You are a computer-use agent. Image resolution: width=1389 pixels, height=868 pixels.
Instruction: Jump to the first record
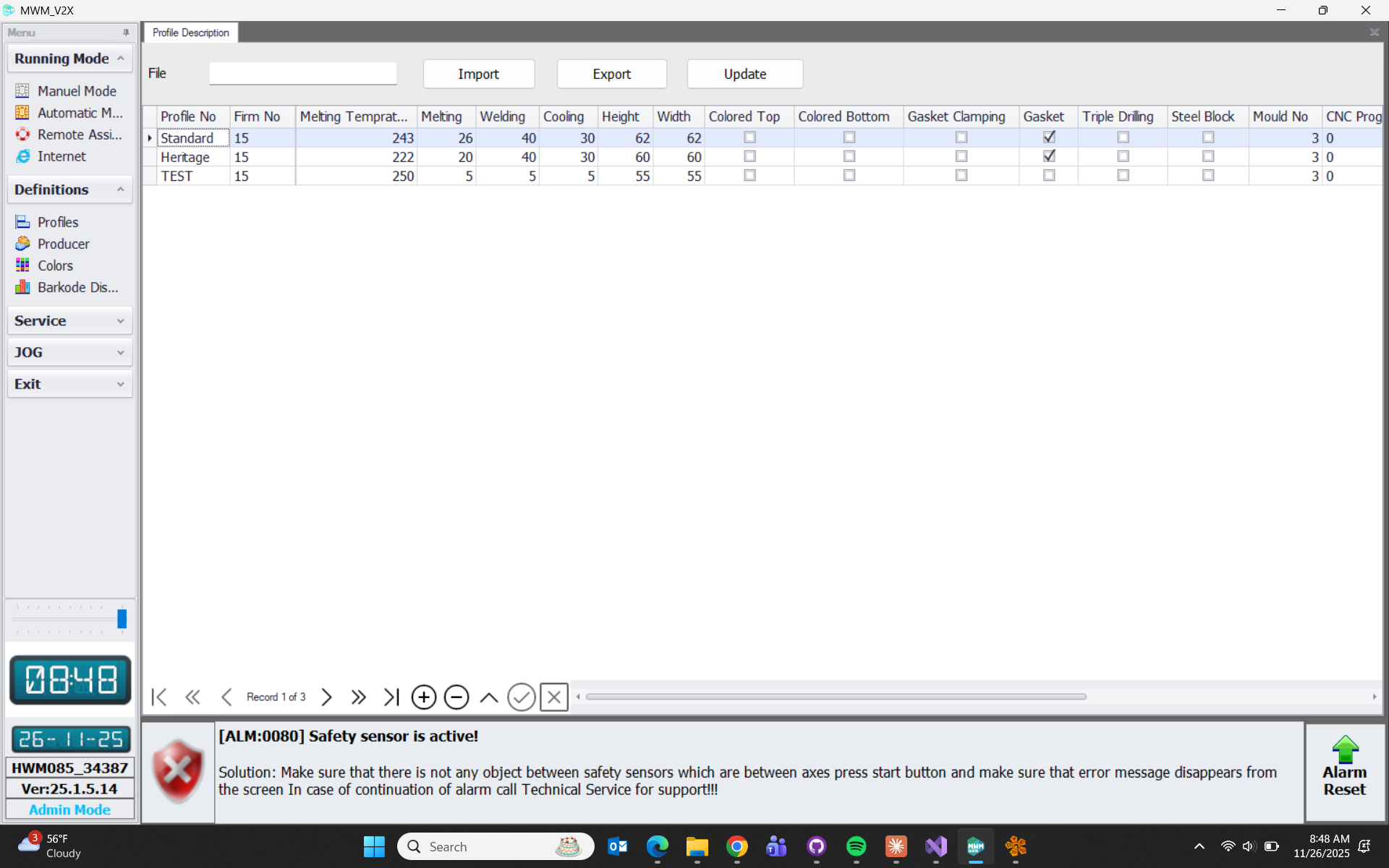(x=159, y=697)
